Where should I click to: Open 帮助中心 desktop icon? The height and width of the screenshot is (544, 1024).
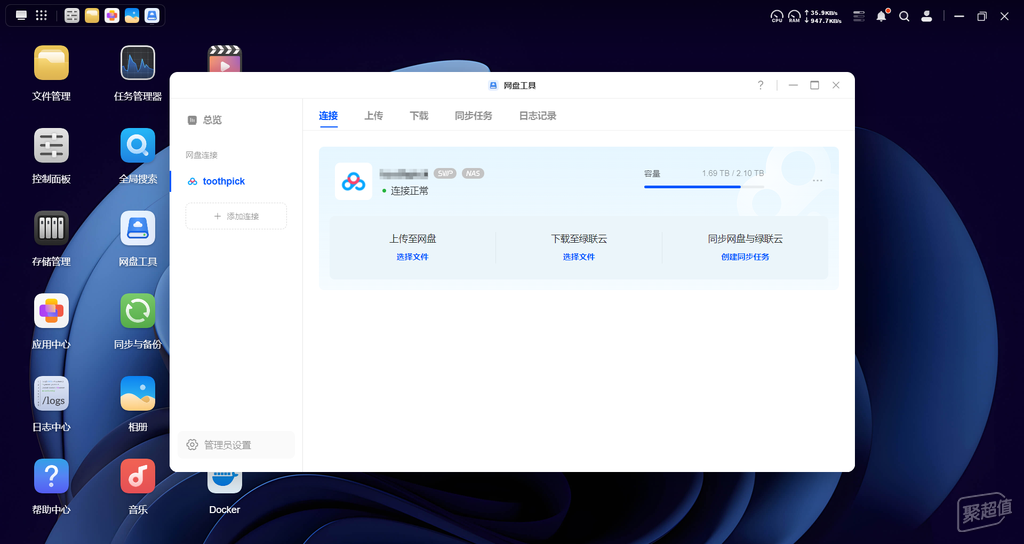click(x=52, y=477)
